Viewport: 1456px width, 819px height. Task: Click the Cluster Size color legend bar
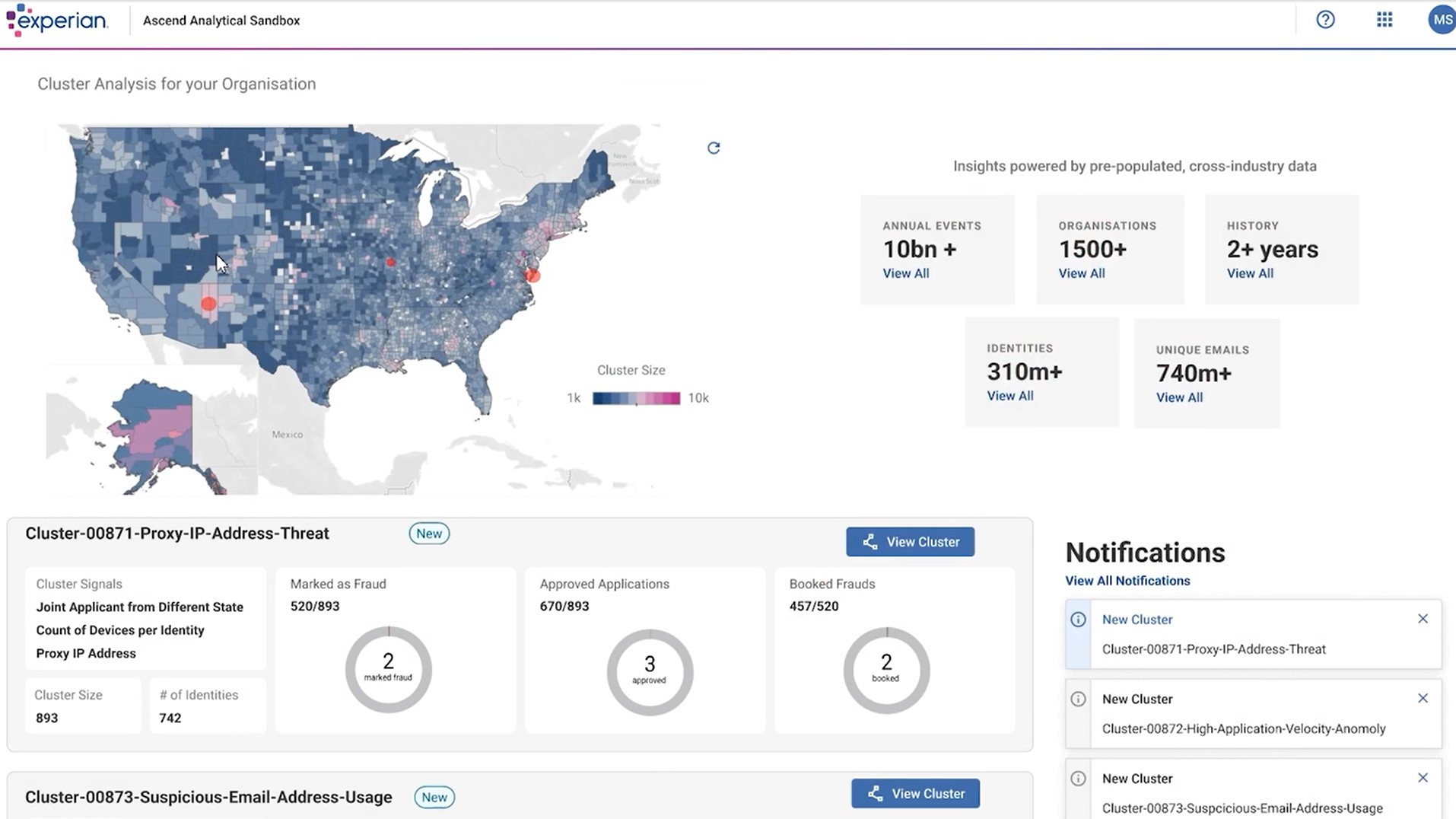pos(636,398)
